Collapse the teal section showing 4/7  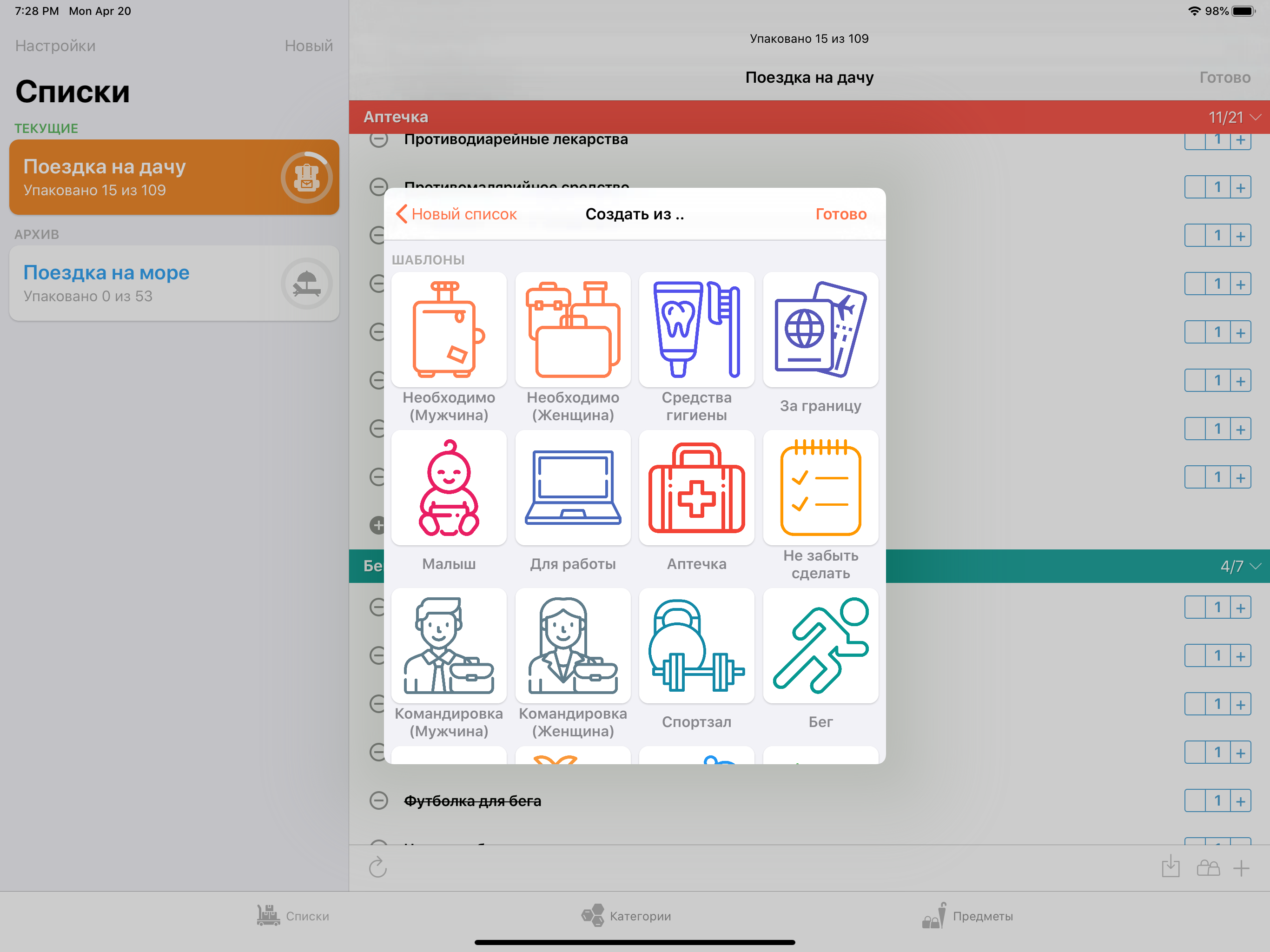click(x=1256, y=566)
